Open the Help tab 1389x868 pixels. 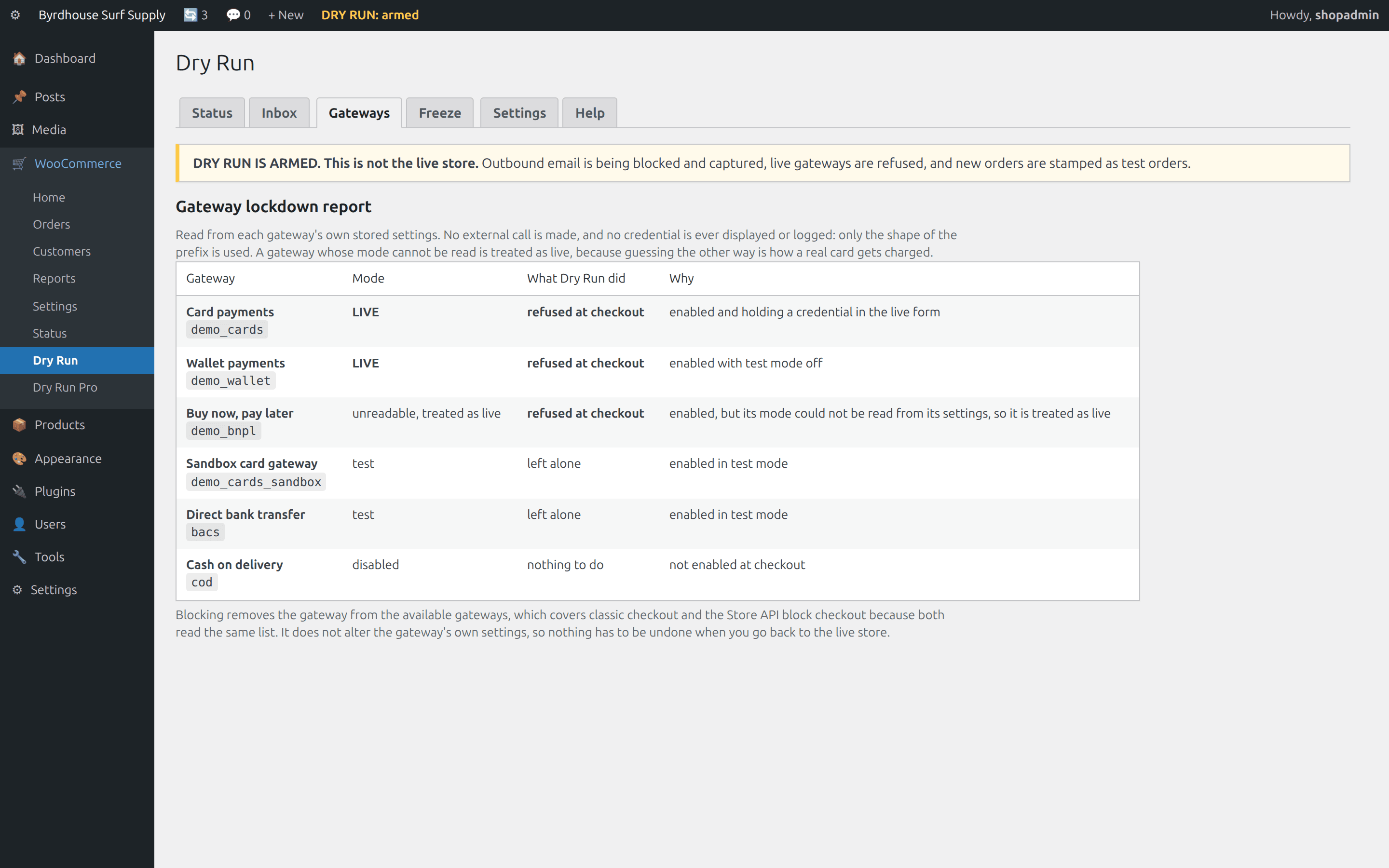point(590,112)
